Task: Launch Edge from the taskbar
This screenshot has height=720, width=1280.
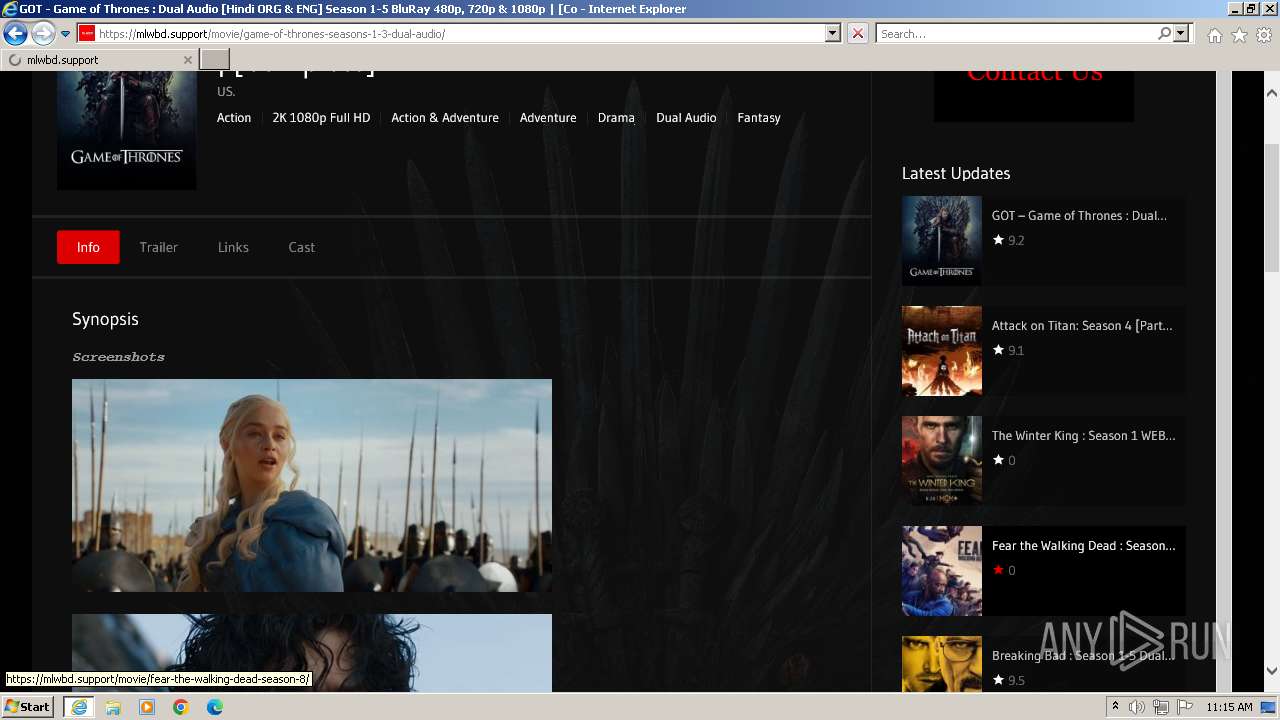Action: 215,707
